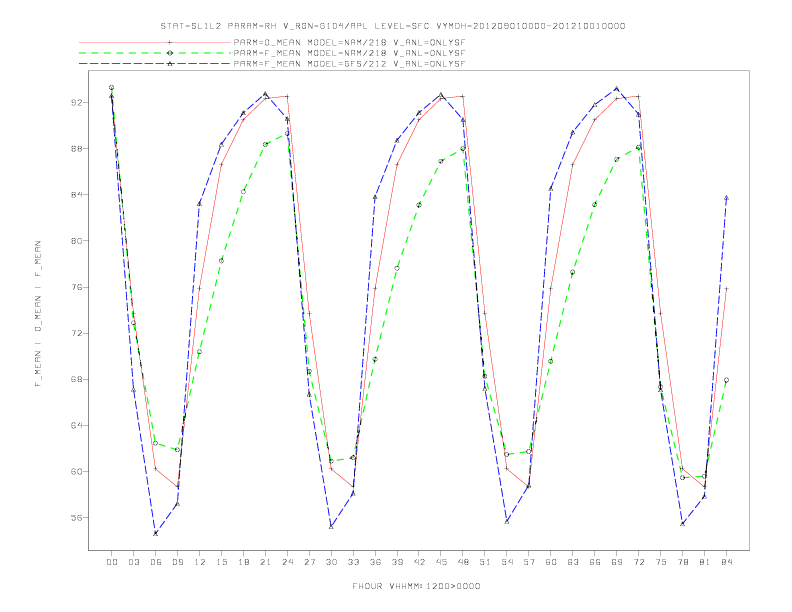The image size is (792, 612).
Task: Click the y-axis tick label 56
Action: coord(77,518)
